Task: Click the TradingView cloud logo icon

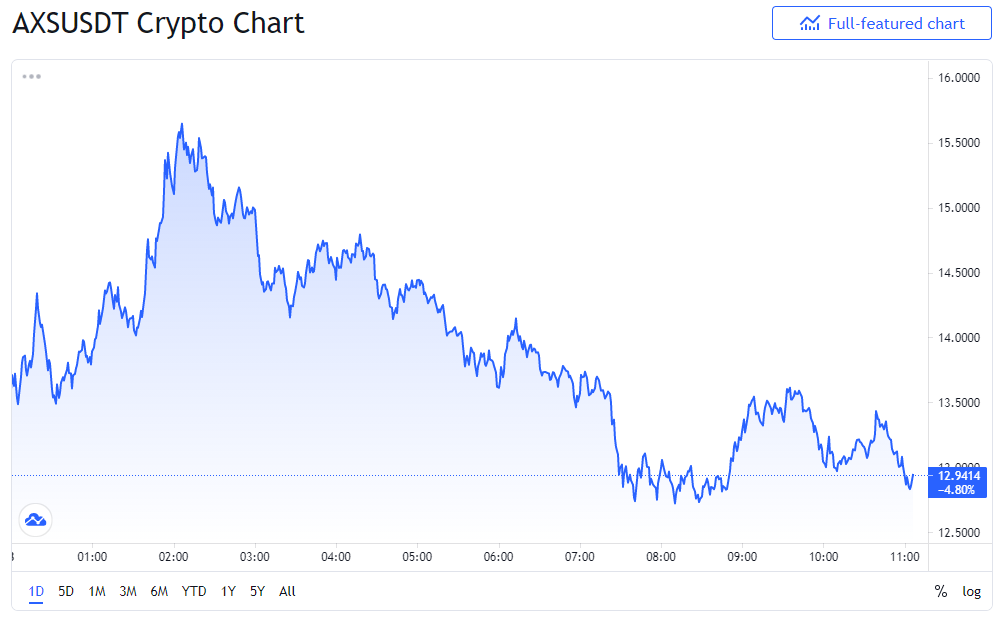Action: [35, 520]
